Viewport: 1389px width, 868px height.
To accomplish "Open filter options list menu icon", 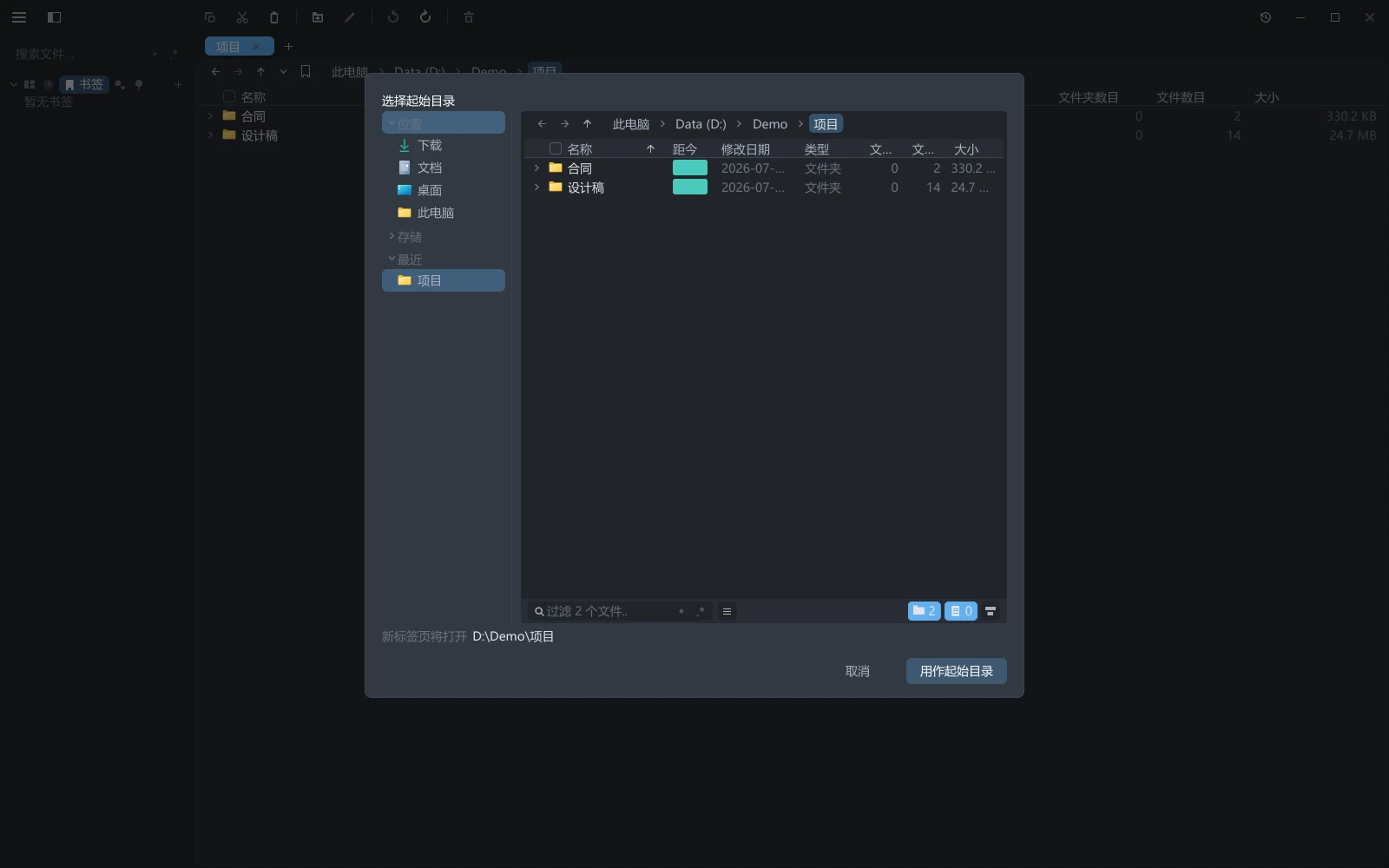I will click(x=727, y=611).
